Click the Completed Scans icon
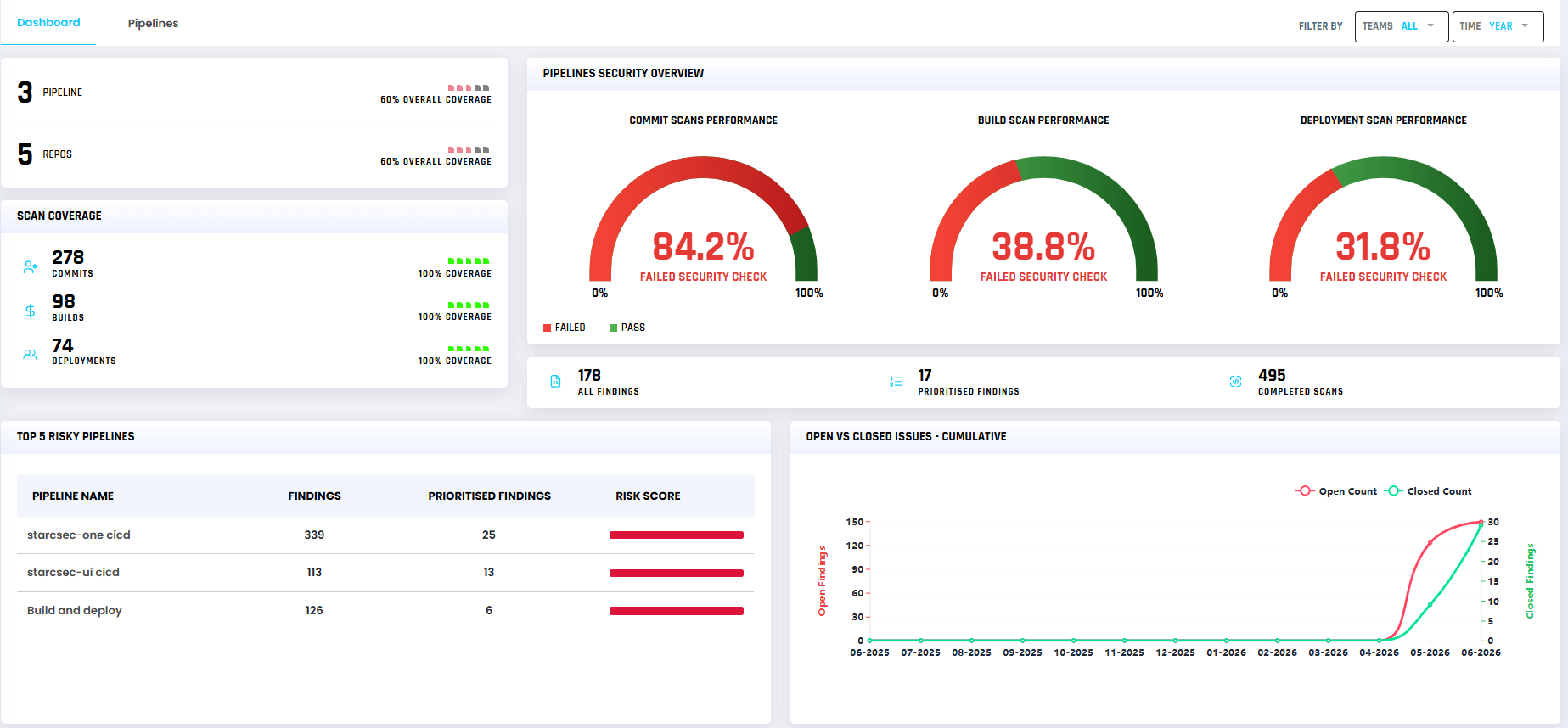The width and height of the screenshot is (1568, 728). coord(1235,382)
